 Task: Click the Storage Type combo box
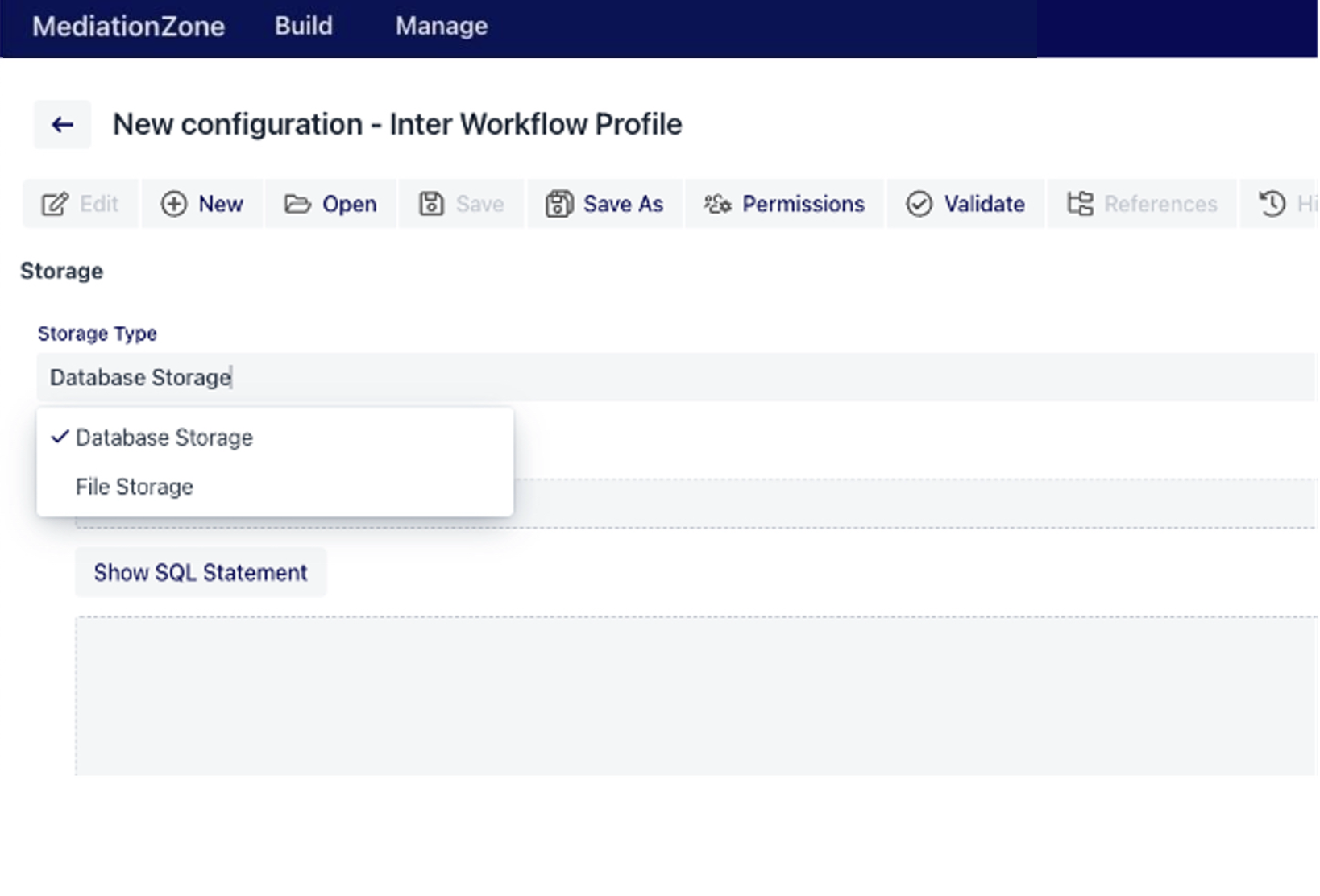click(x=677, y=377)
